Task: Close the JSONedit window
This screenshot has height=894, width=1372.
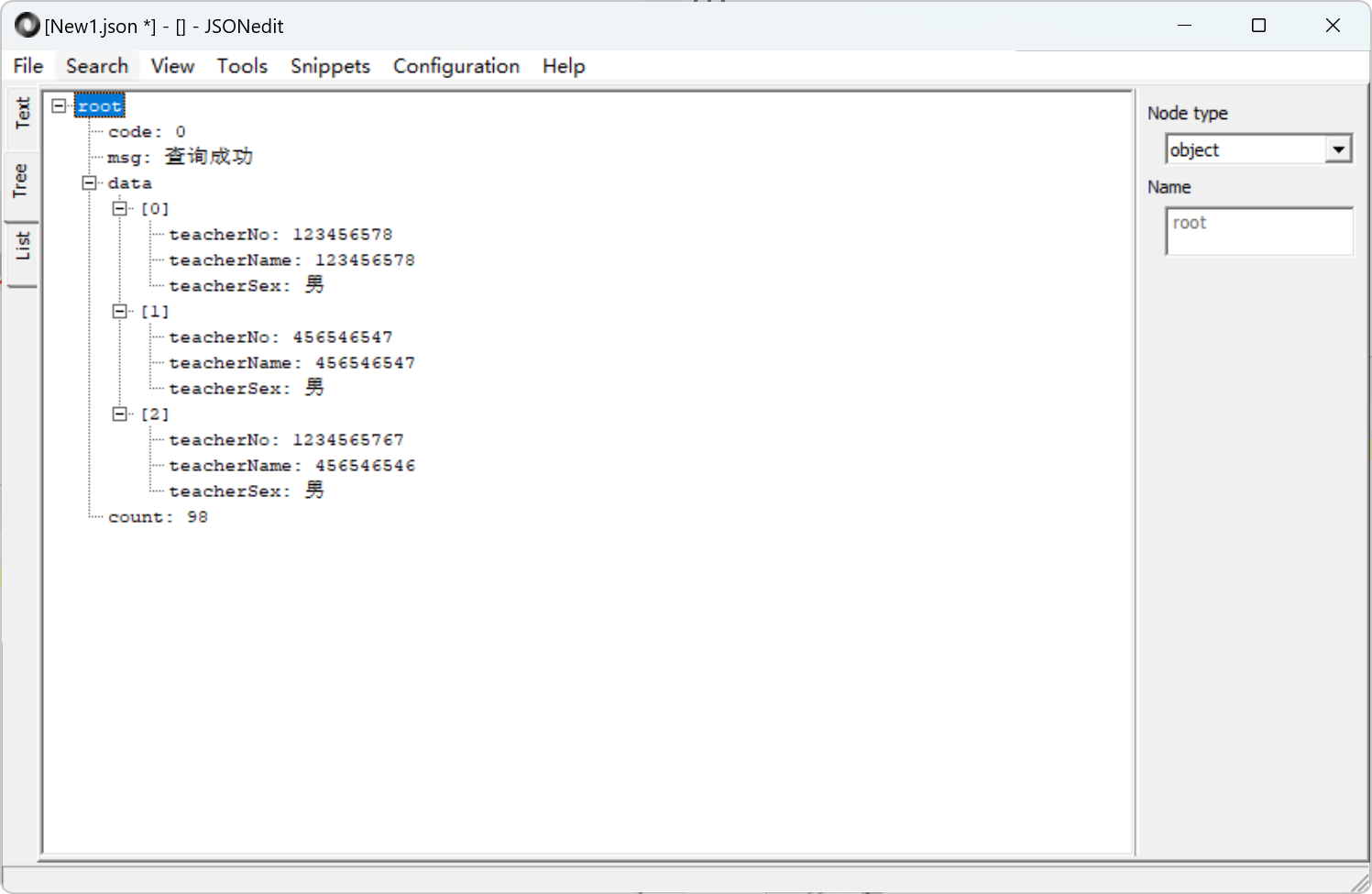Action: (x=1333, y=26)
